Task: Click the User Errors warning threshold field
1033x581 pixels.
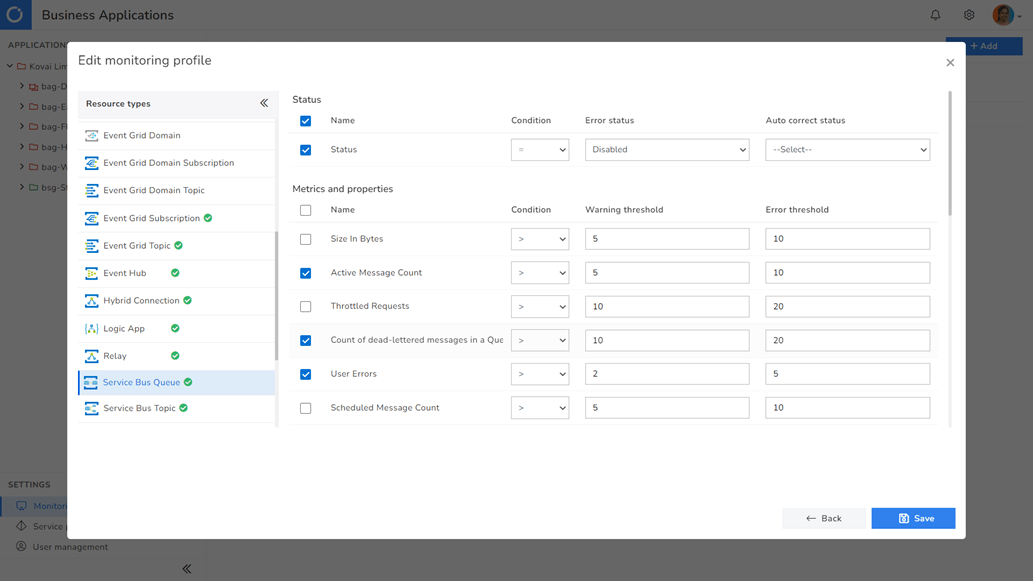Action: pos(667,373)
